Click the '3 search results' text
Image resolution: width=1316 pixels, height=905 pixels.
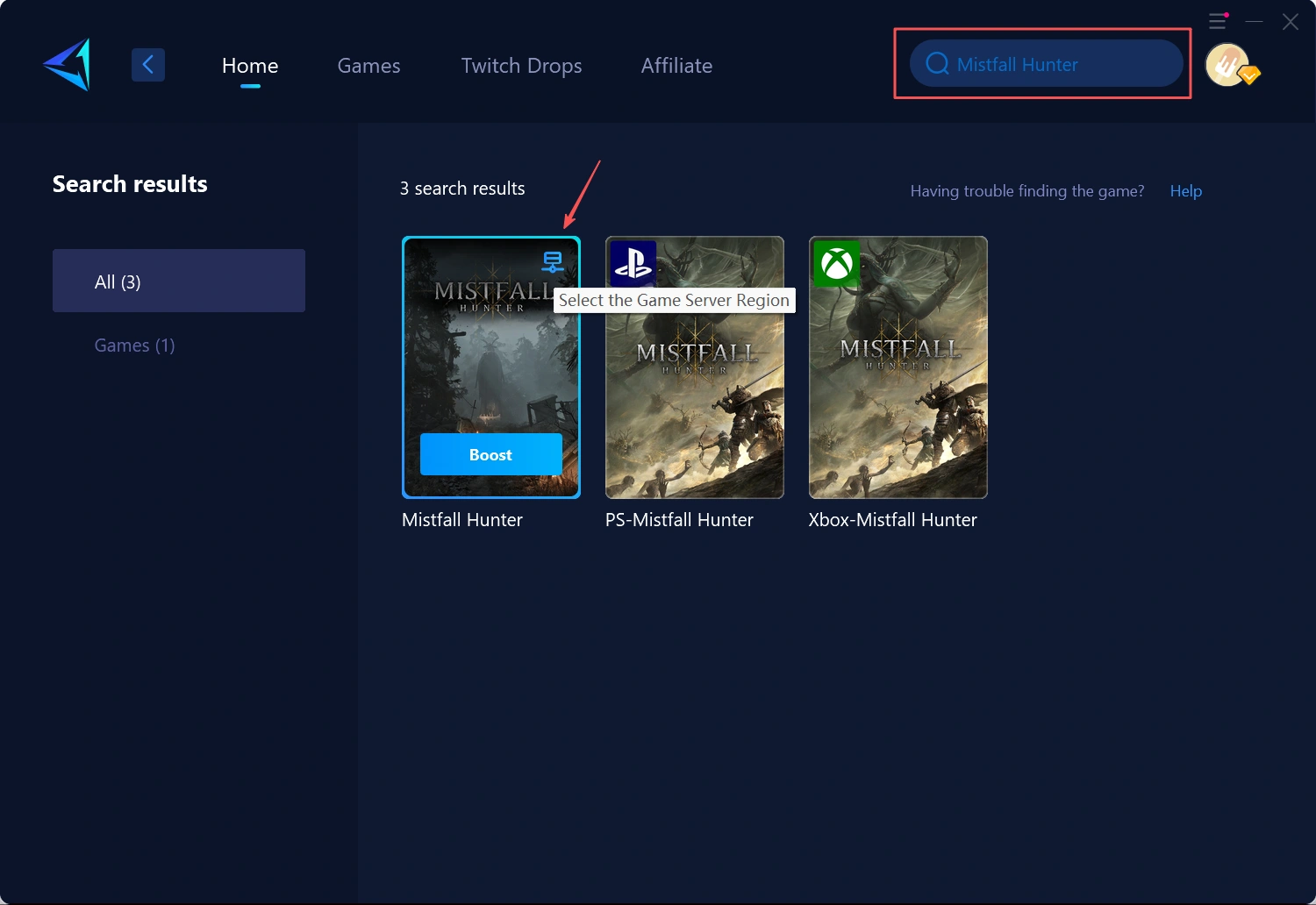tap(462, 189)
